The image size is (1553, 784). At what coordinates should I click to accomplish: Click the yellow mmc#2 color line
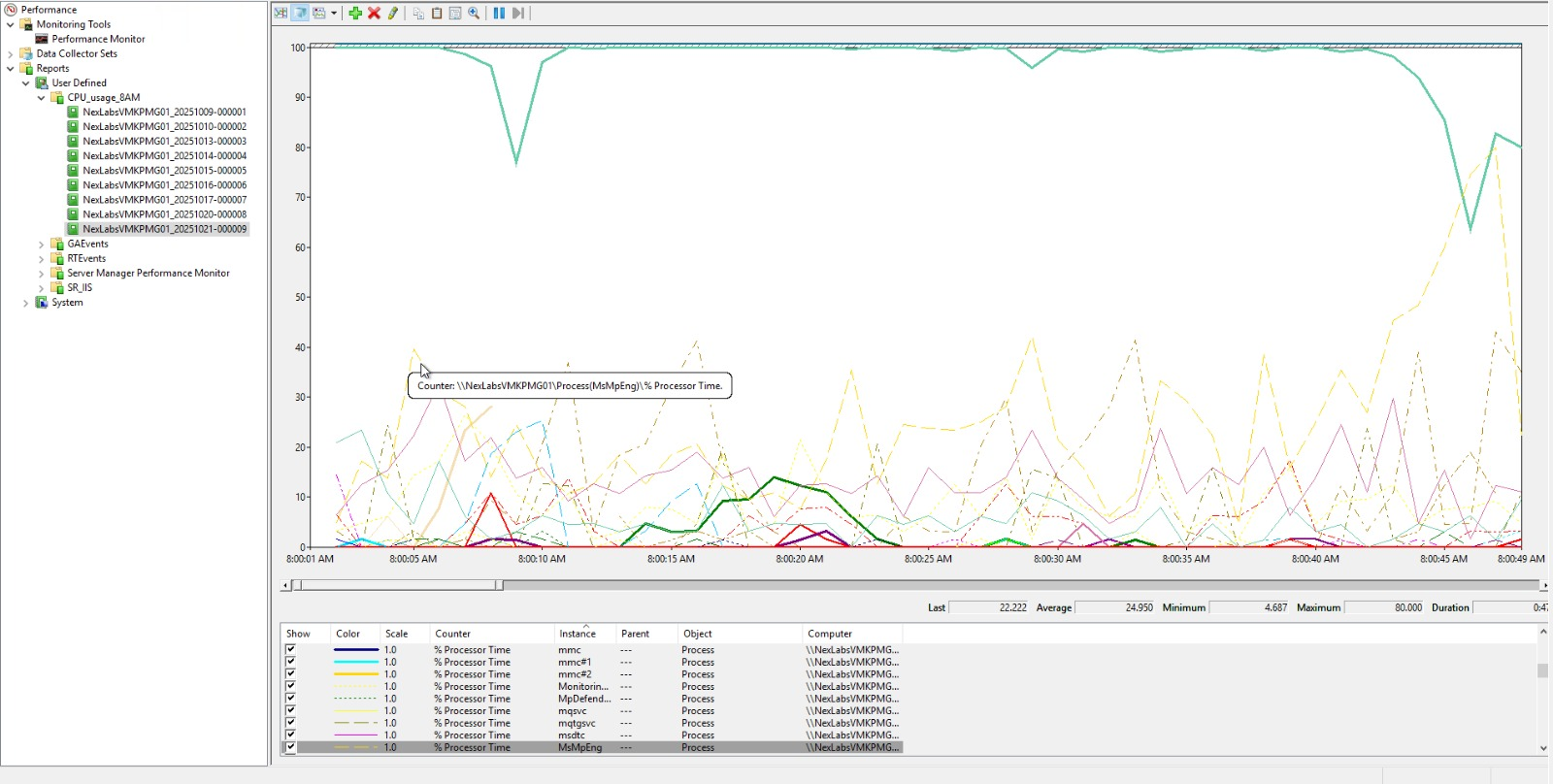[355, 674]
